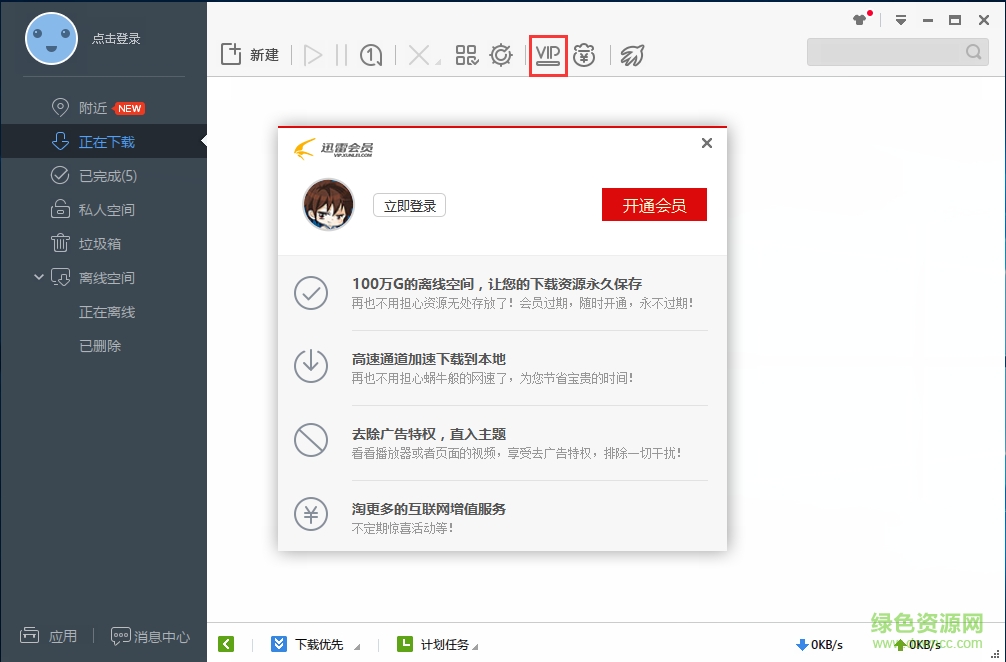This screenshot has height=662, width=1006.
Task: Toggle 计划任务 scheduled tasks
Action: click(x=438, y=644)
